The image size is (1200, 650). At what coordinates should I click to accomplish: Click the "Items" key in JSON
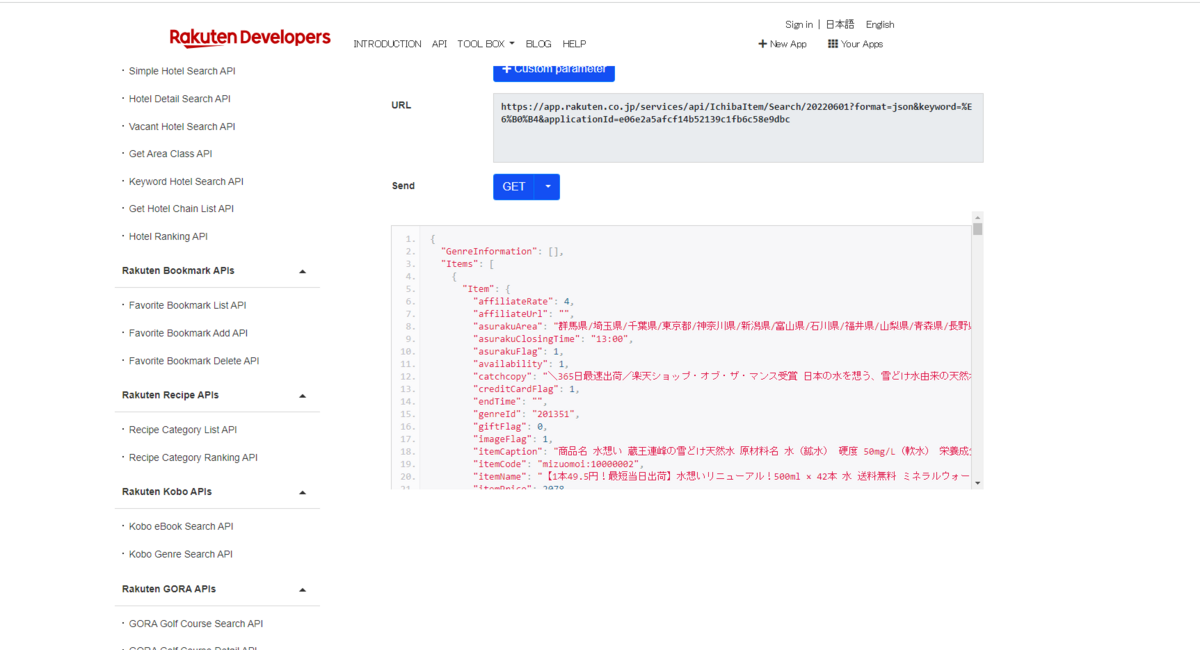point(461,264)
